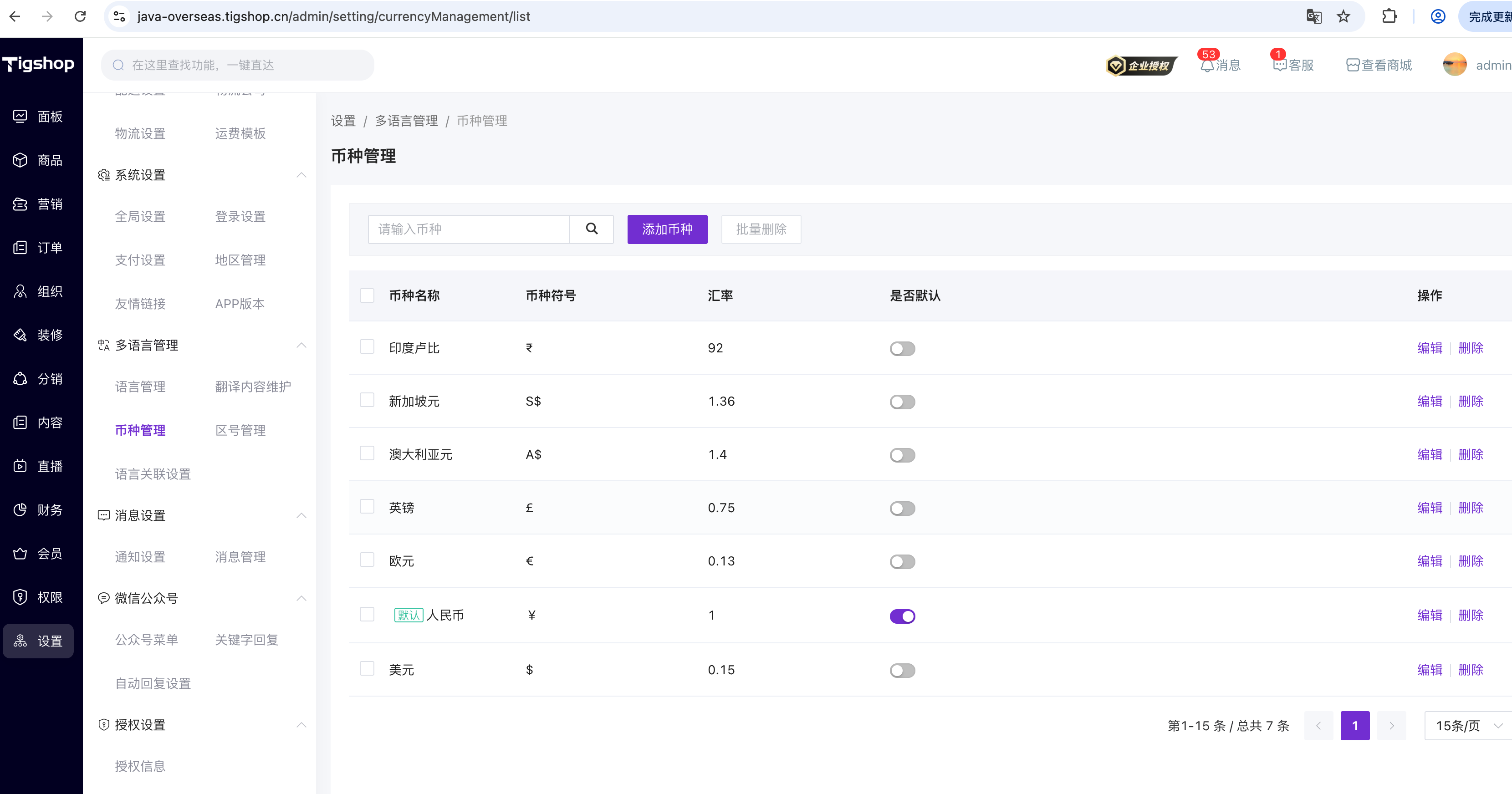Select the 币种管理 submenu item
Screen dimensions: 1512x794
[140, 430]
